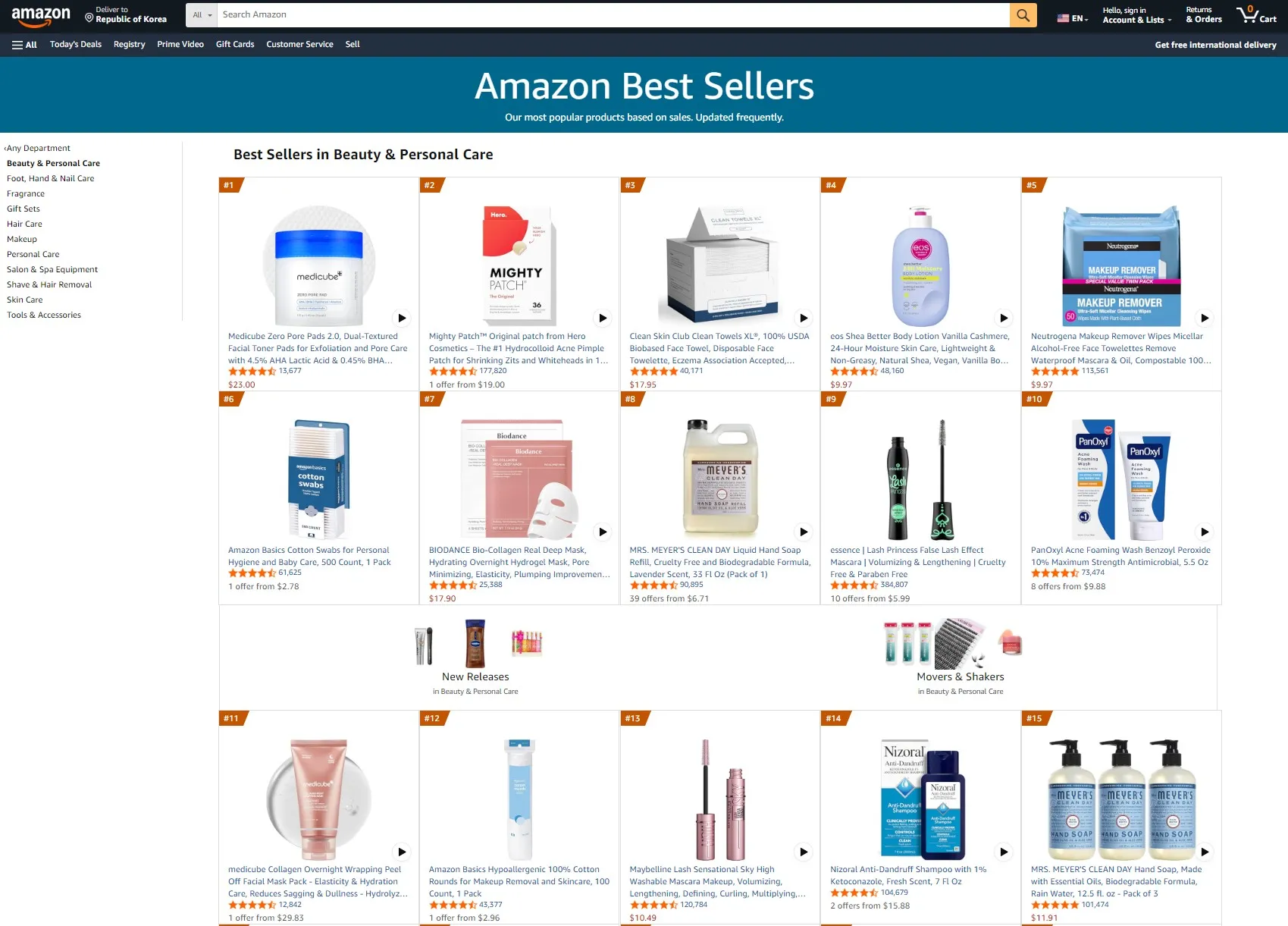
Task: Open Movers & Shakers section
Action: coord(961,676)
